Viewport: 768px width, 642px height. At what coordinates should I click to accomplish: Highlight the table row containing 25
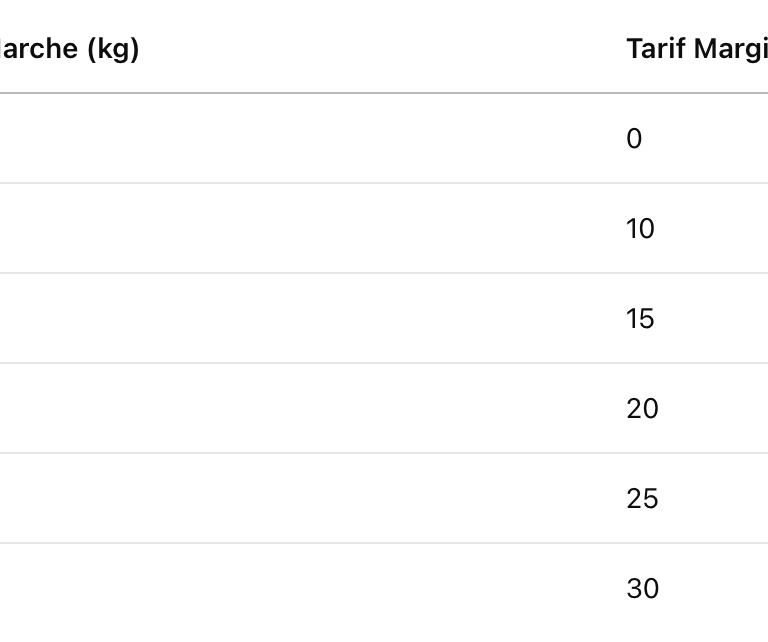coord(400,499)
